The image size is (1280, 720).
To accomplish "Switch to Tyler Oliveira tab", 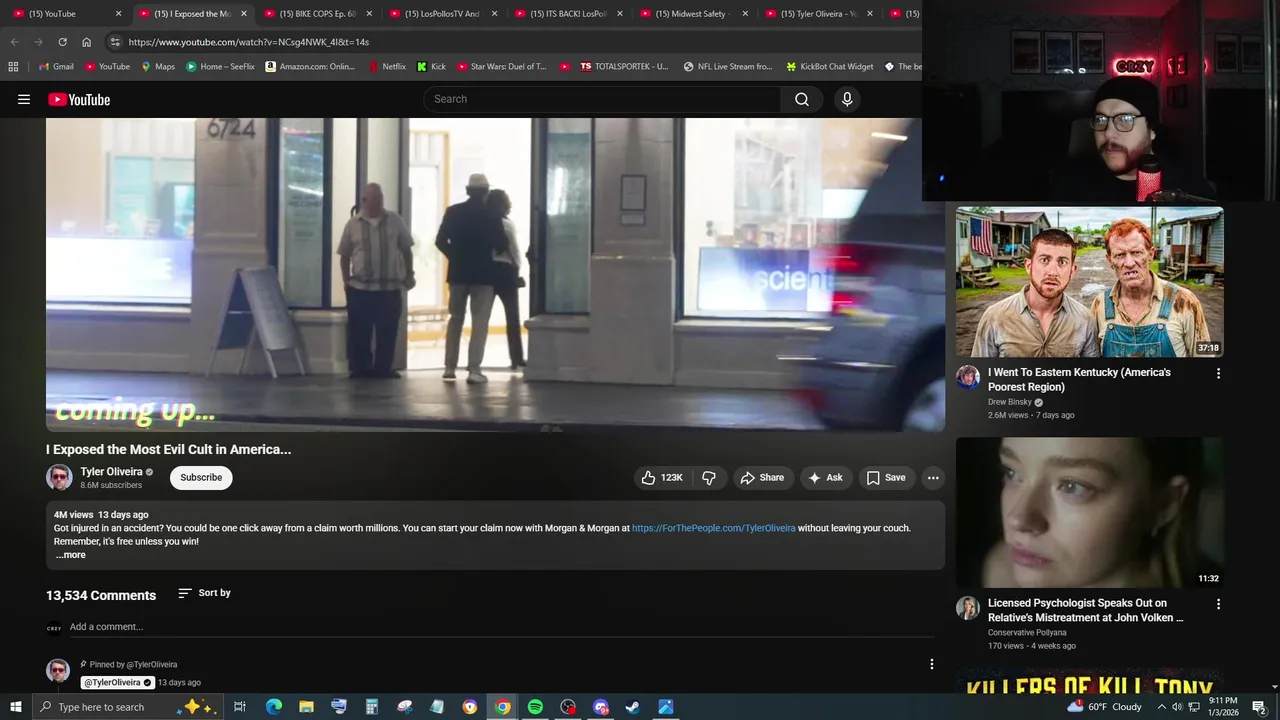I will 817,14.
